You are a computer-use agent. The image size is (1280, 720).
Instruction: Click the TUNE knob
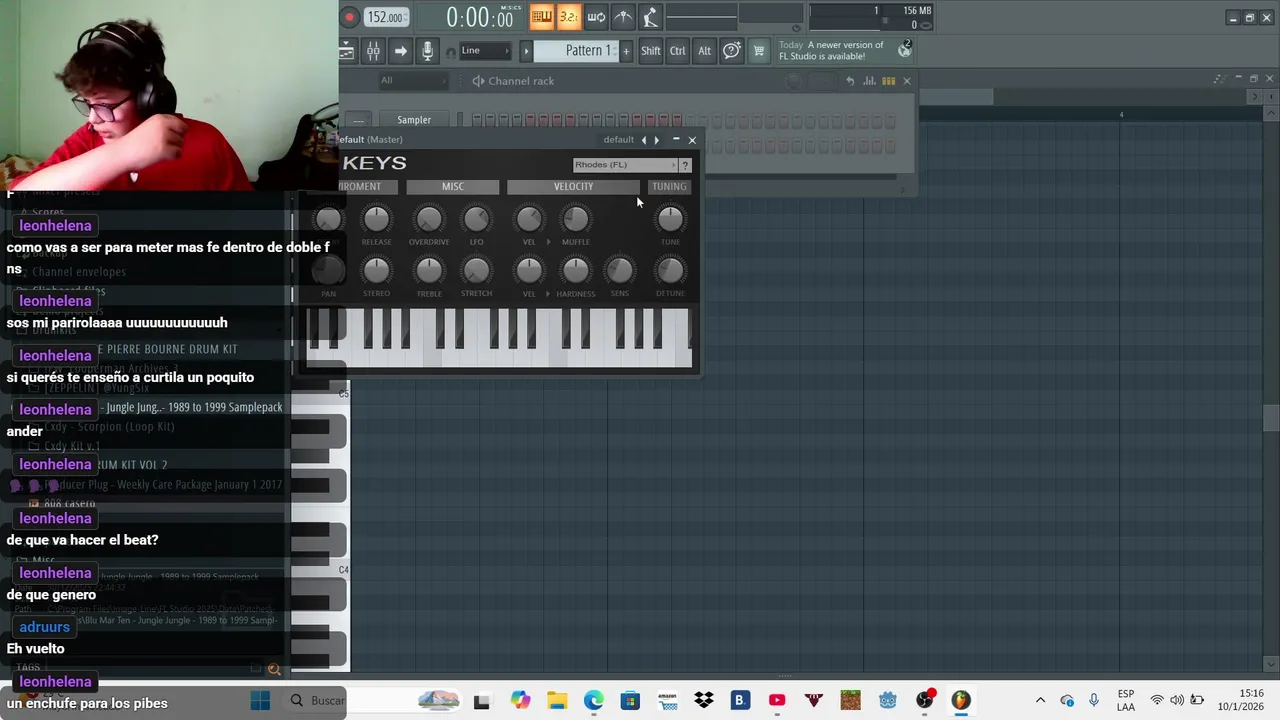(670, 219)
